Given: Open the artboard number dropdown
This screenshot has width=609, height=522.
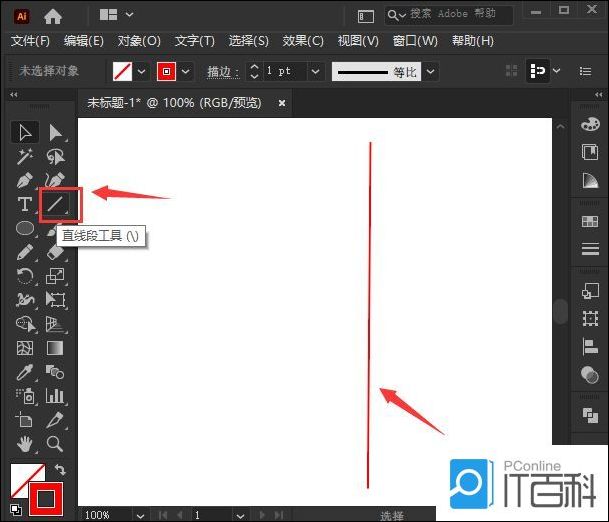Looking at the screenshot, I should point(240,516).
